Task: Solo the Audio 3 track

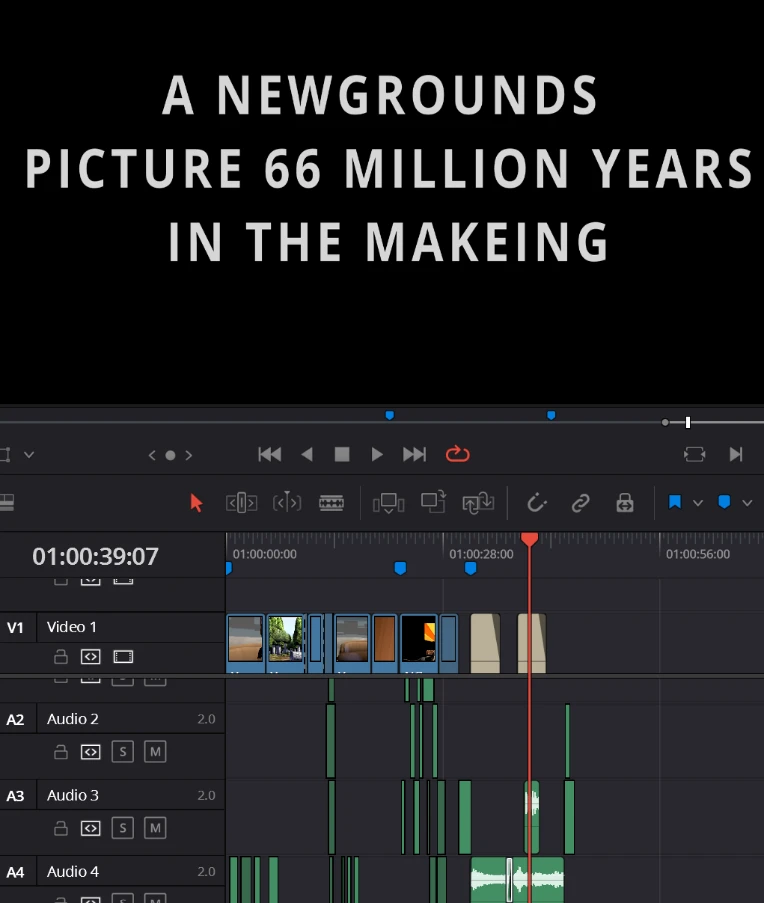Action: tap(123, 828)
